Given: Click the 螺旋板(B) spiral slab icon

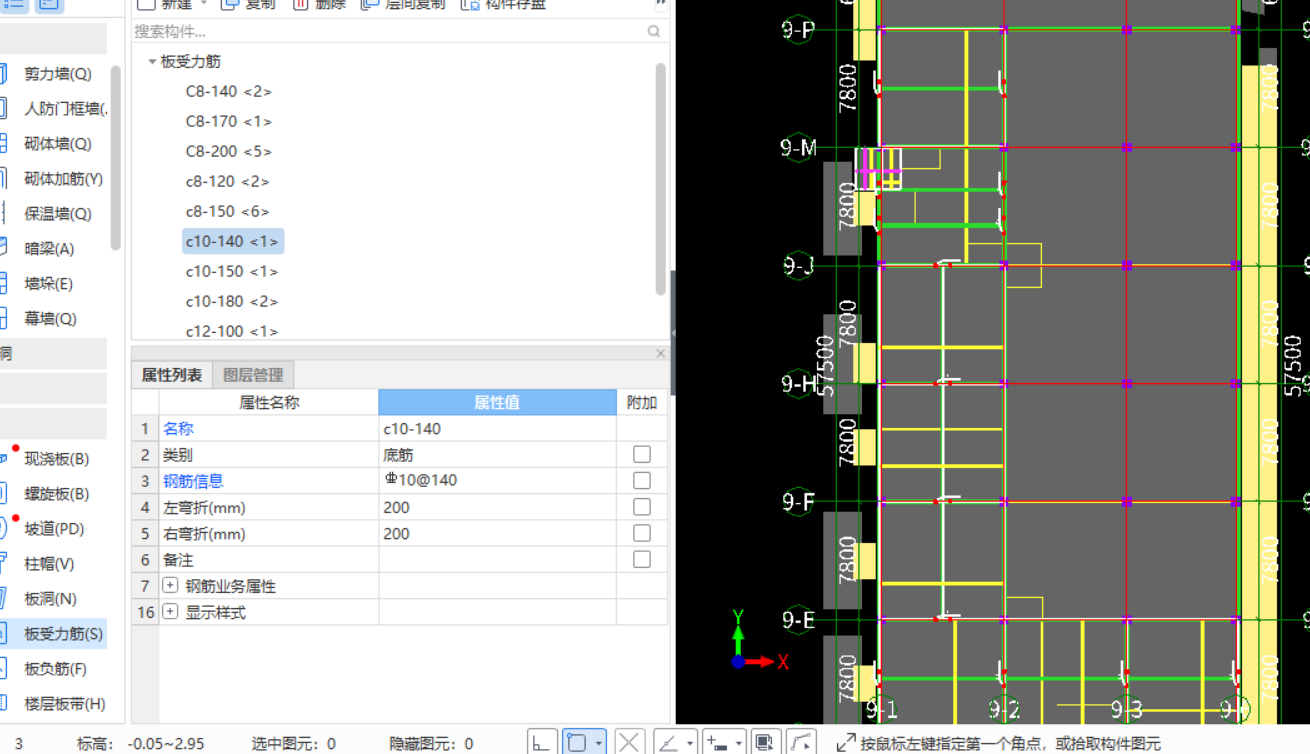Looking at the screenshot, I should coord(3,494).
